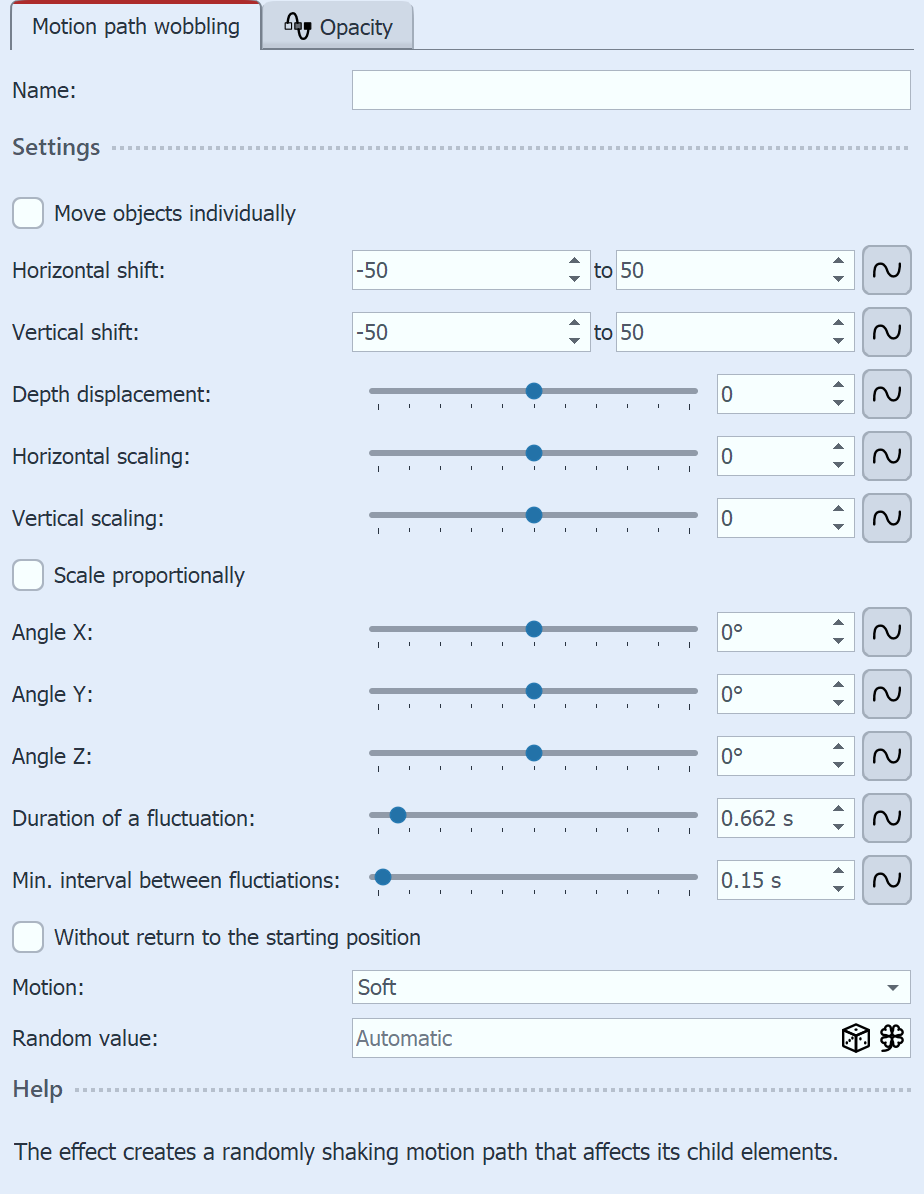Check Scale proportionally
Screen dimensions: 924x1194
[x=27, y=575]
